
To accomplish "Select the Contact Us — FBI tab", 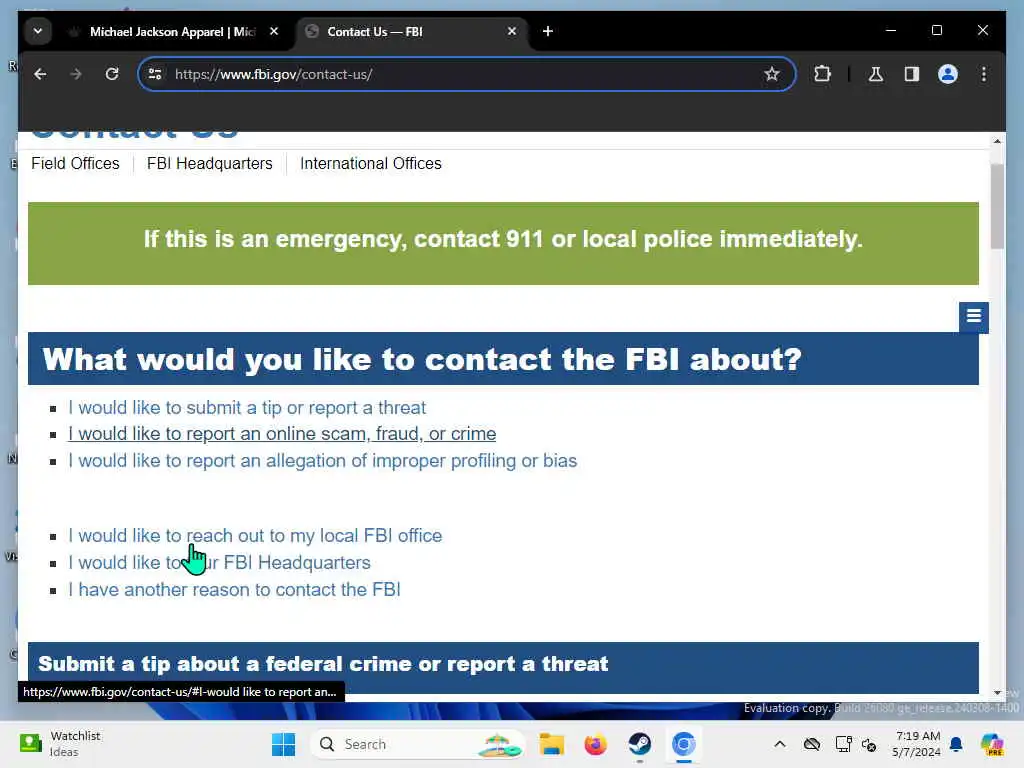I will pyautogui.click(x=411, y=31).
